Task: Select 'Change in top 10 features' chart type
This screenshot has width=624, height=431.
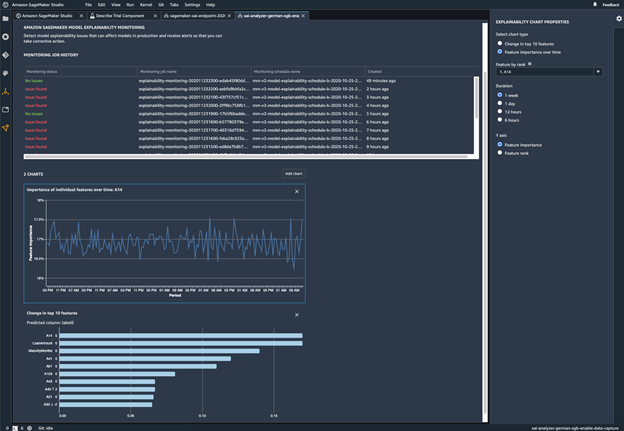Action: (500, 43)
